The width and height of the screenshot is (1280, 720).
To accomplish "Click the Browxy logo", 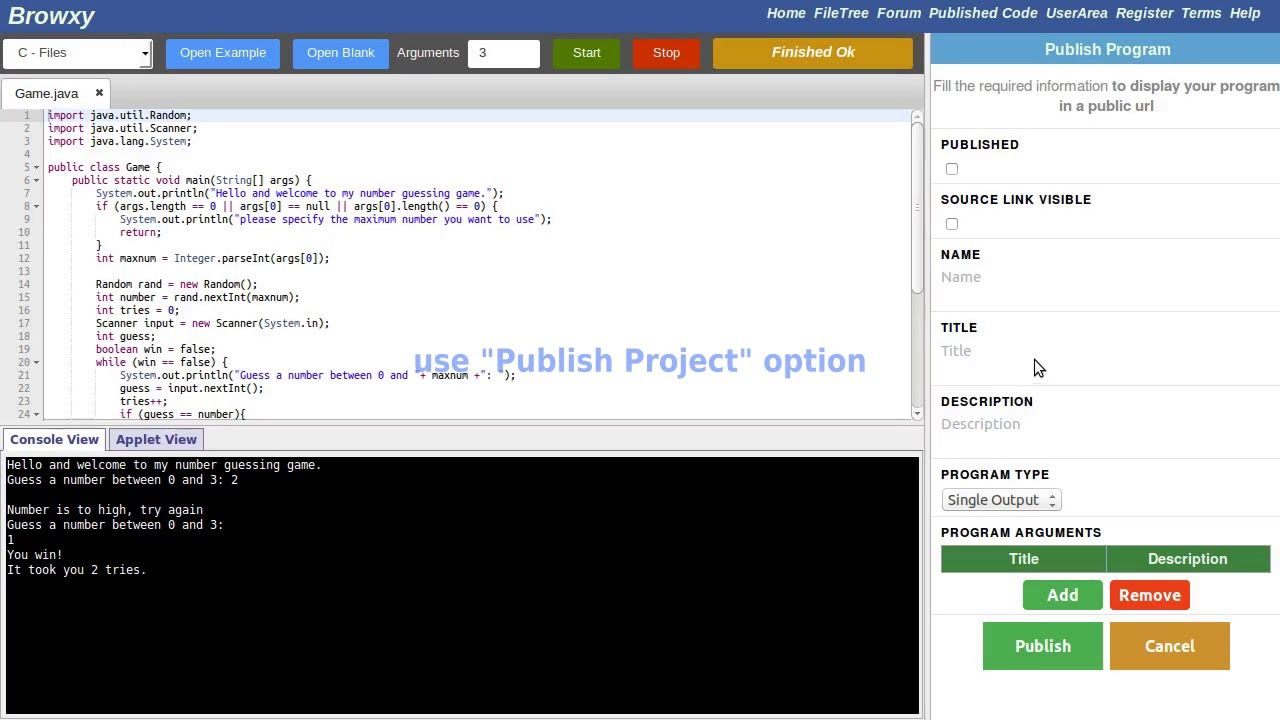I will [51, 15].
